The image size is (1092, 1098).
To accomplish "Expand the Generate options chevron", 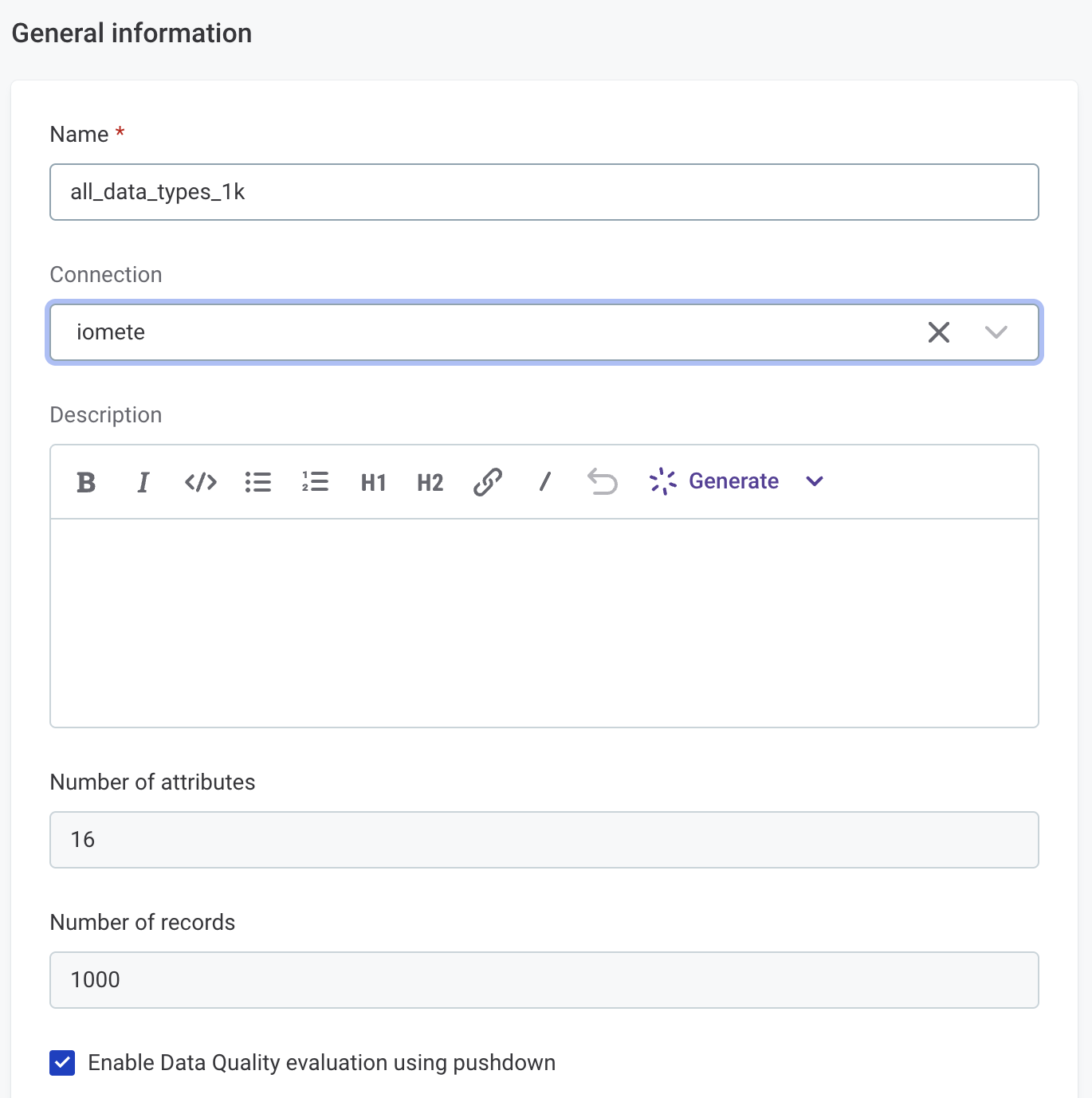I will [814, 481].
